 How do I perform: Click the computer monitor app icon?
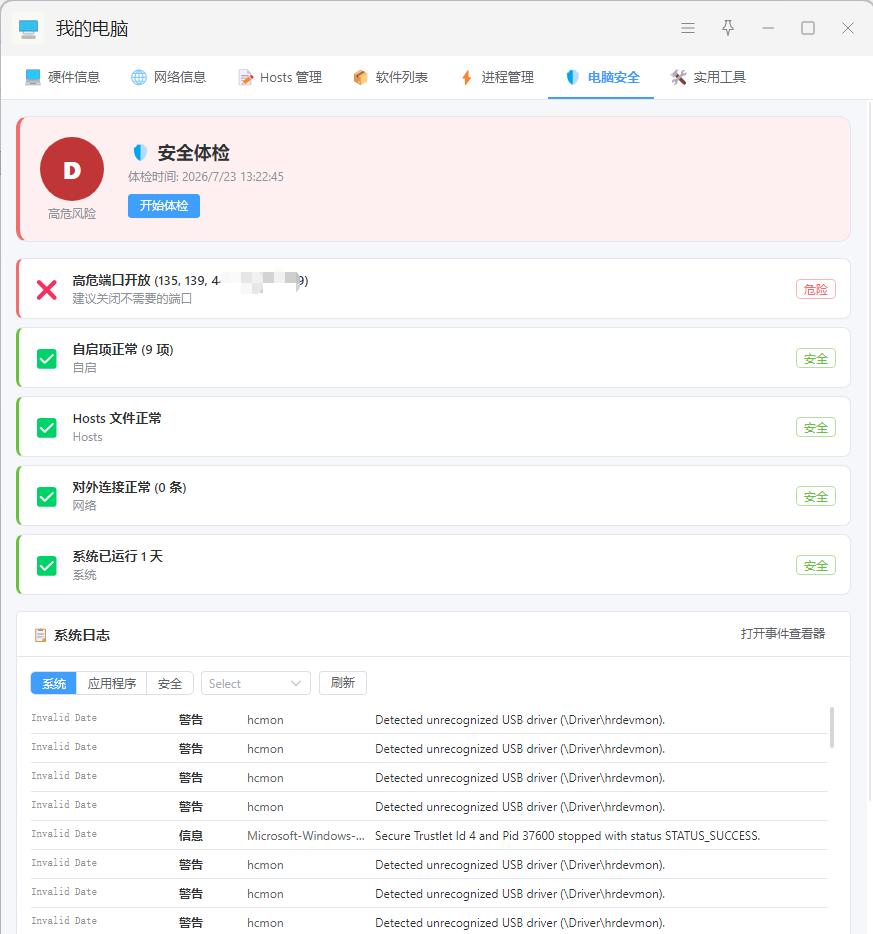coord(28,28)
